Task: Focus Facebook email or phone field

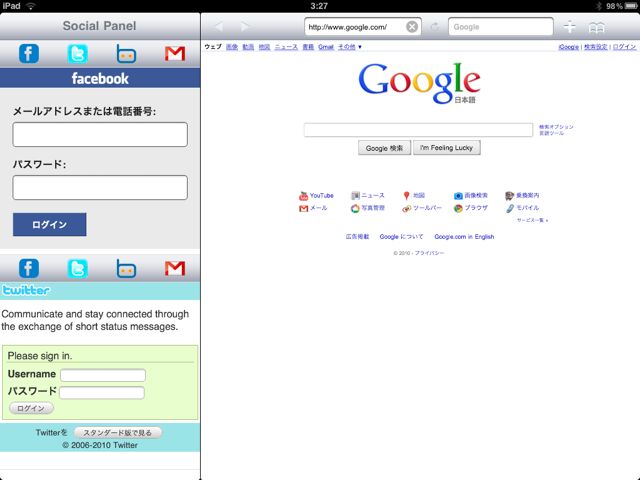Action: 100,134
